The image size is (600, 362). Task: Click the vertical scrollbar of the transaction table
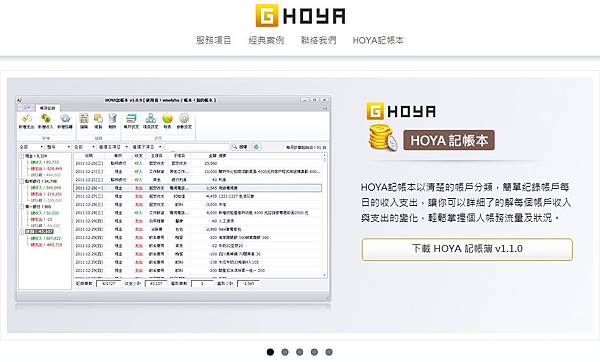(x=325, y=215)
